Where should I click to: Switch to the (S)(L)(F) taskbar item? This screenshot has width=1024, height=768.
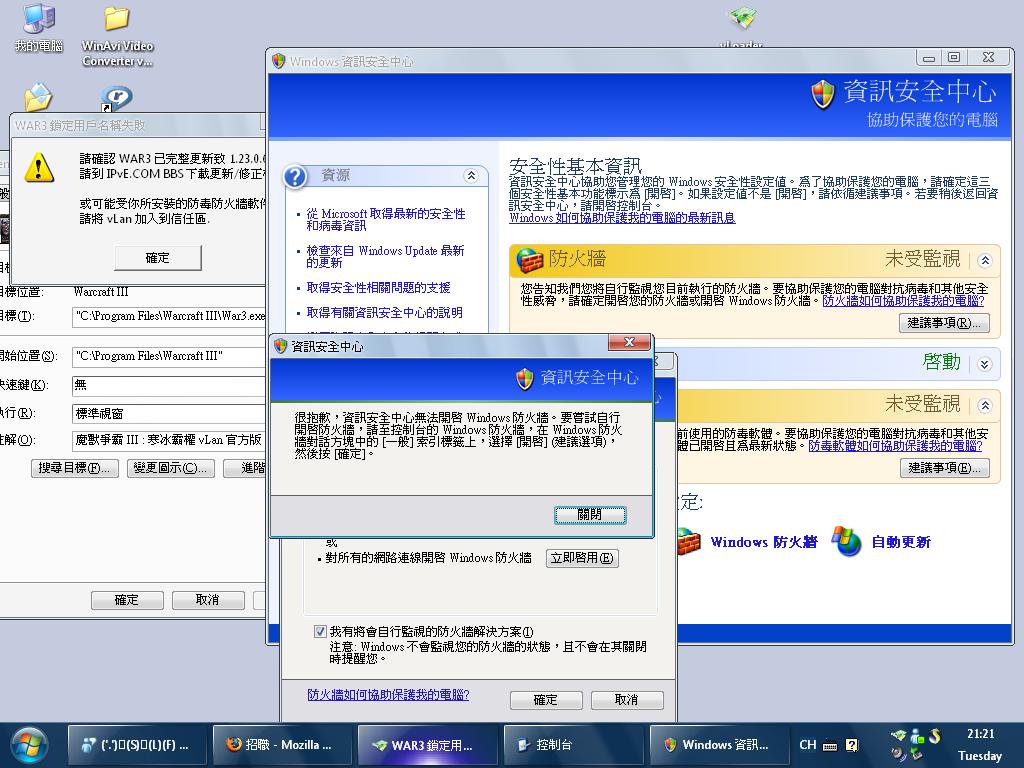[136, 745]
